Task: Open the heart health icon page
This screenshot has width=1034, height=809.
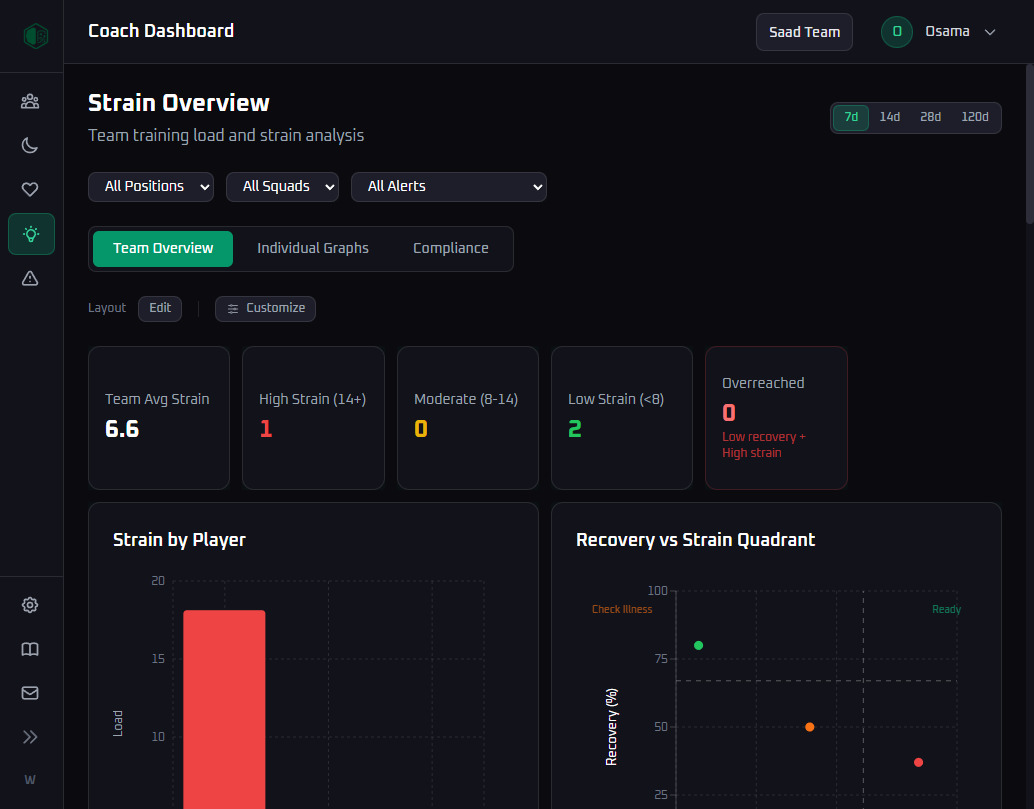Action: (30, 190)
